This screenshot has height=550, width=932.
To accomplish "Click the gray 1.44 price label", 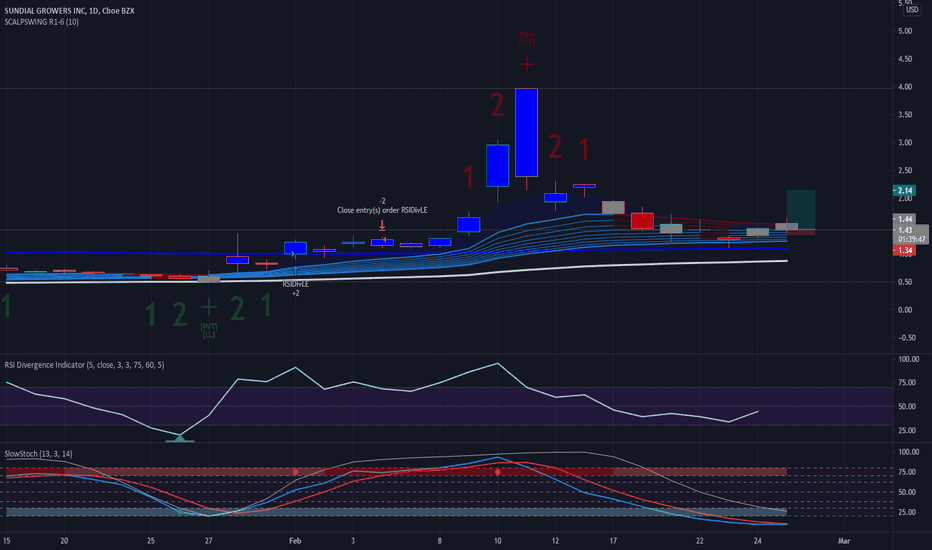I will pyautogui.click(x=904, y=219).
